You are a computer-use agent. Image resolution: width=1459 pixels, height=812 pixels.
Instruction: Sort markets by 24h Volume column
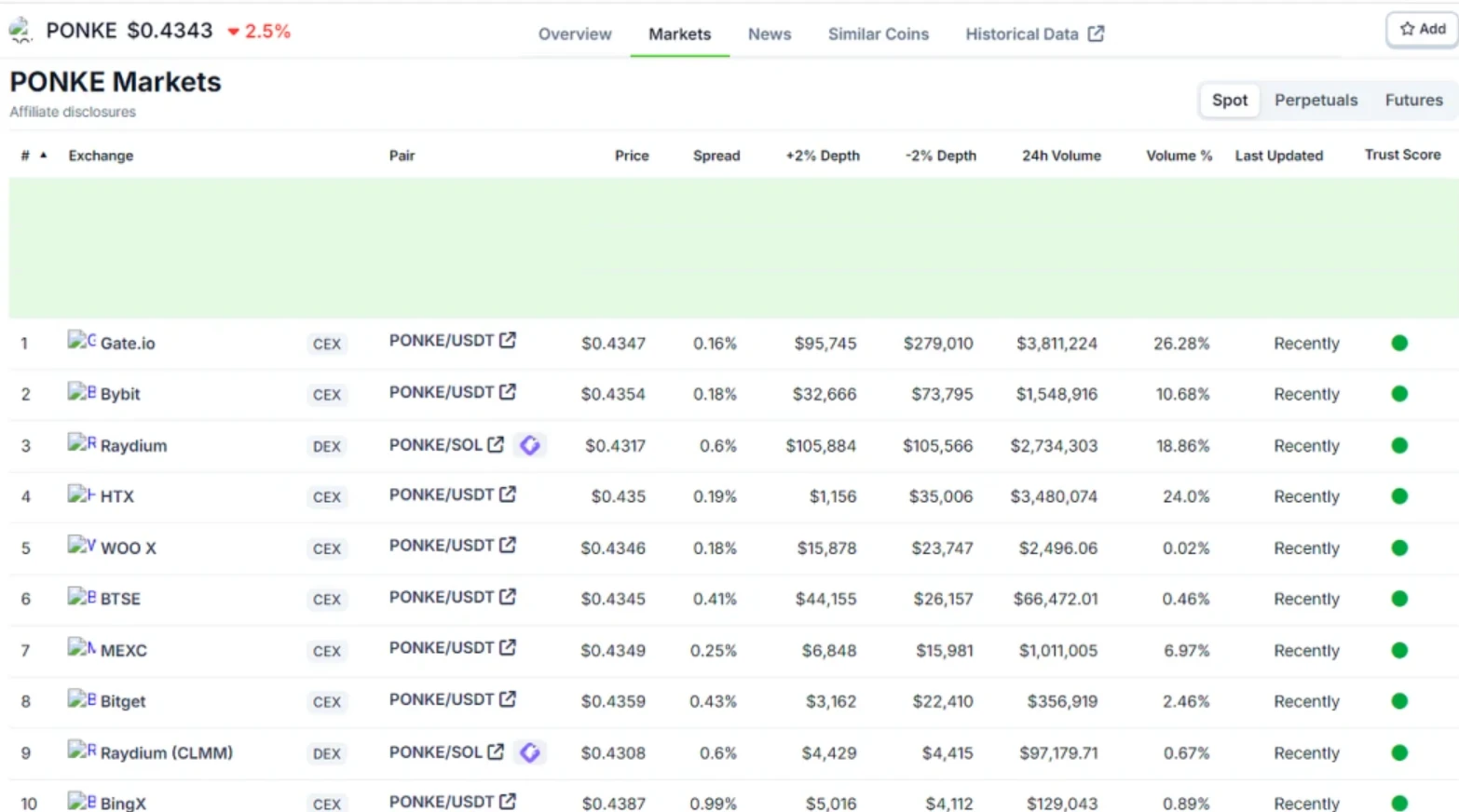[x=1061, y=156]
